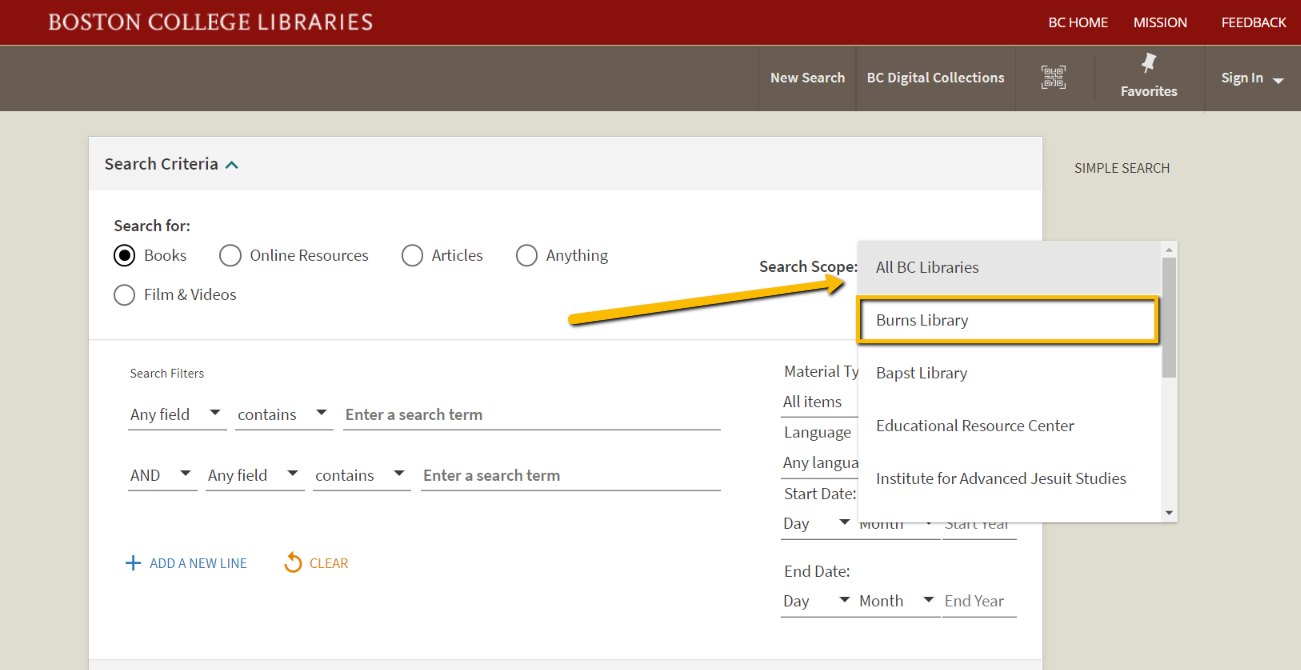The height and width of the screenshot is (670, 1301).
Task: Choose Bapst Library from the scope list
Action: coord(1010,373)
